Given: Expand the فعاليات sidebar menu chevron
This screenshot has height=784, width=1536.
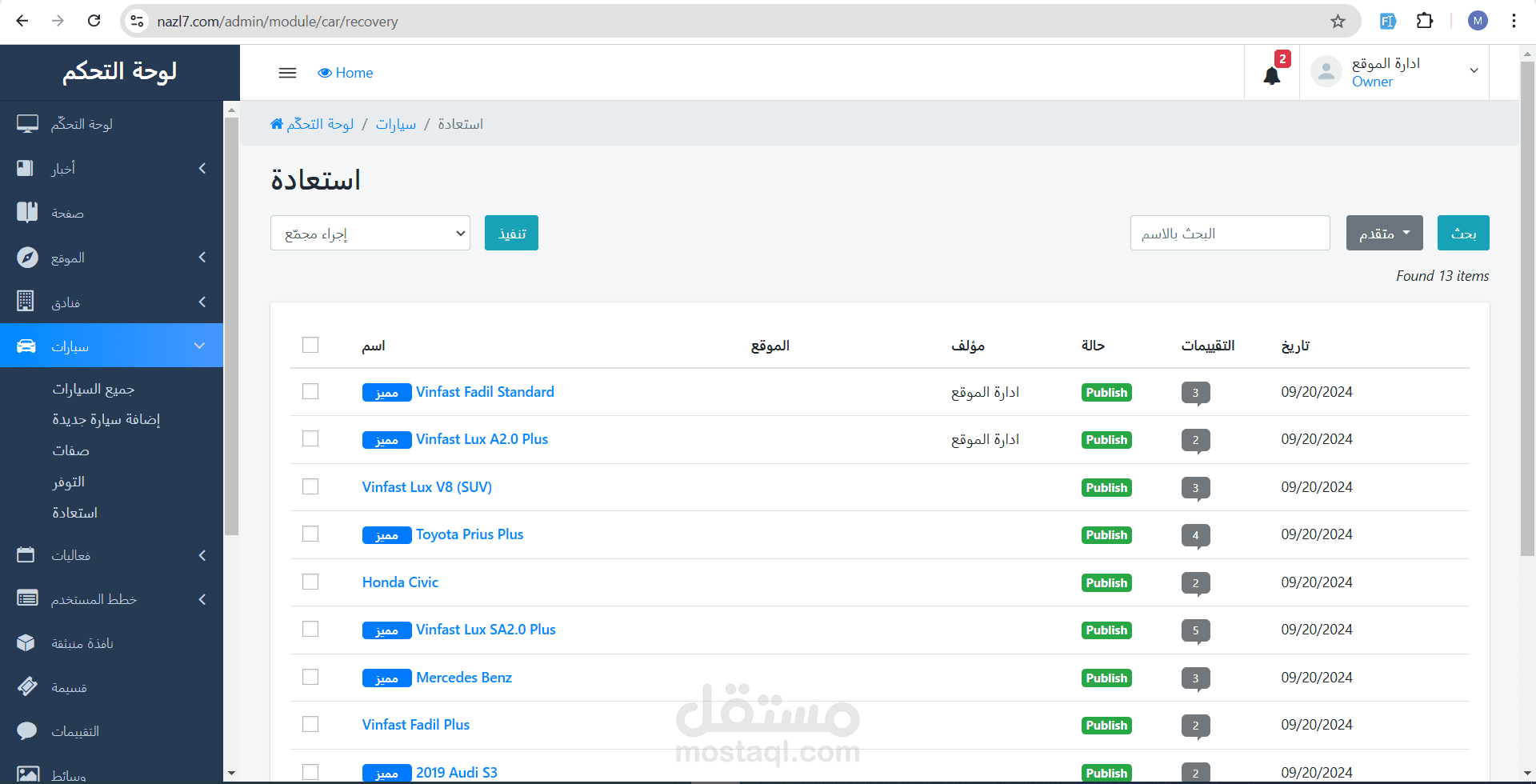Looking at the screenshot, I should point(202,555).
